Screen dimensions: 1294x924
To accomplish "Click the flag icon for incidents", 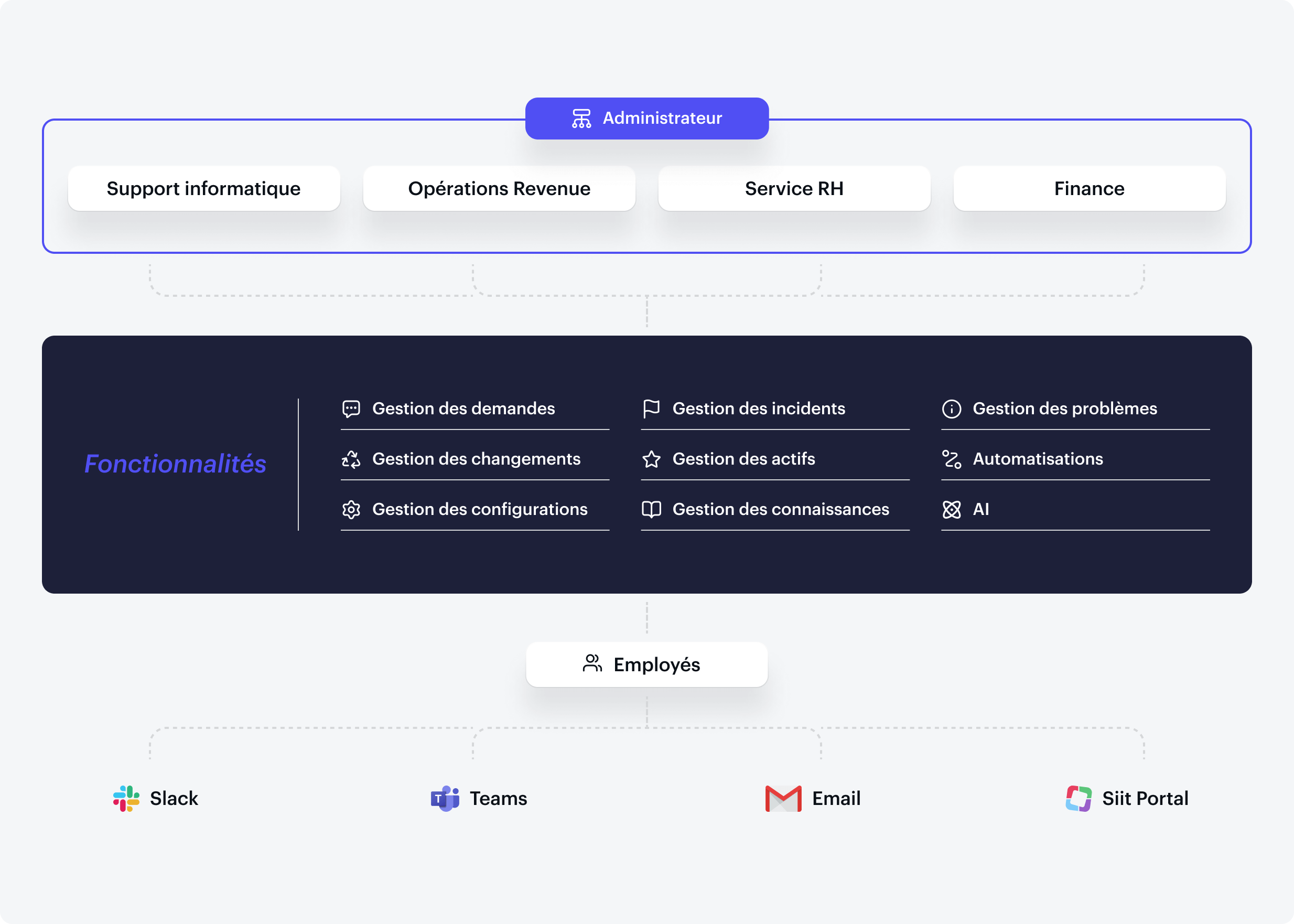I will point(651,409).
